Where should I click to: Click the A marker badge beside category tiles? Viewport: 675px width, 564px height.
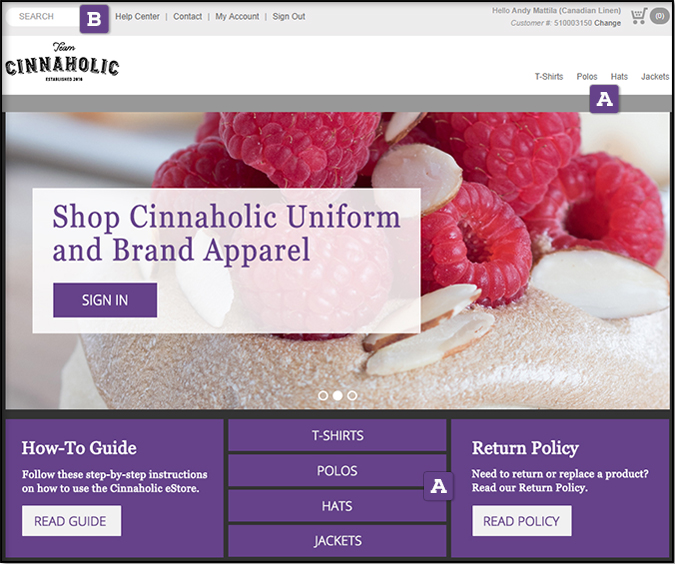pyautogui.click(x=438, y=486)
